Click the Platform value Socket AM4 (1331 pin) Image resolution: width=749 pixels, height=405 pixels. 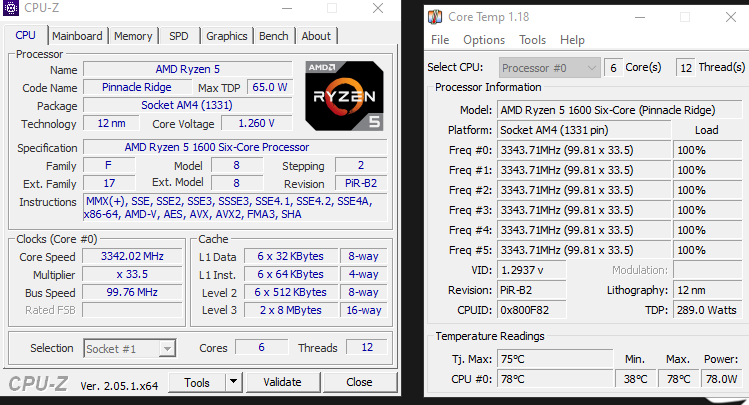click(584, 130)
